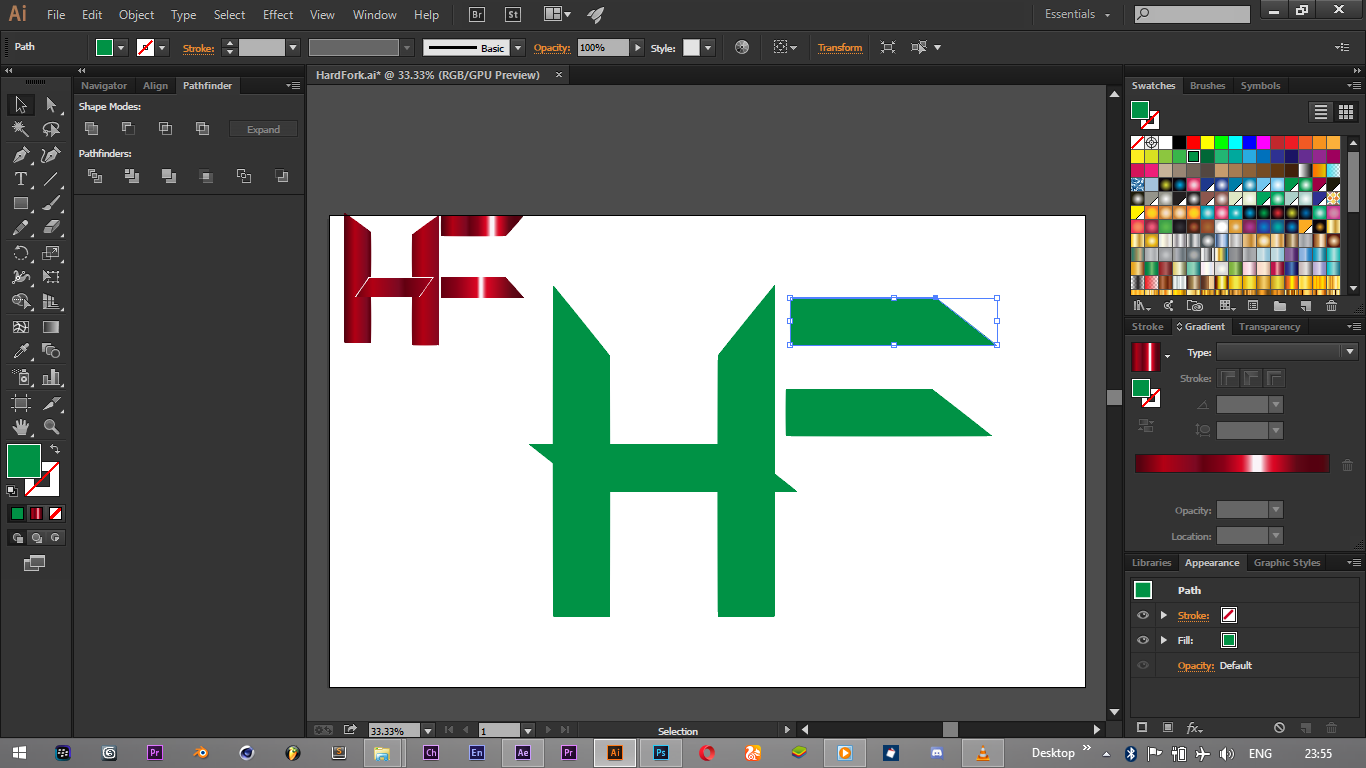The width and height of the screenshot is (1366, 768).
Task: Switch to the Brushes tab
Action: 1207,86
